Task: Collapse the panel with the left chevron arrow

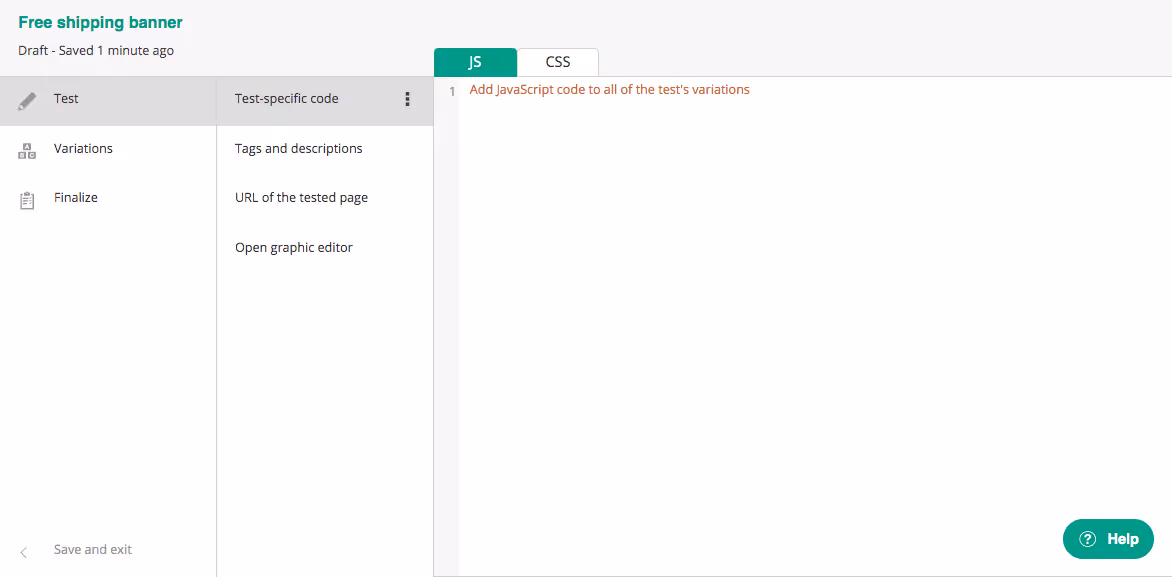Action: 22,549
